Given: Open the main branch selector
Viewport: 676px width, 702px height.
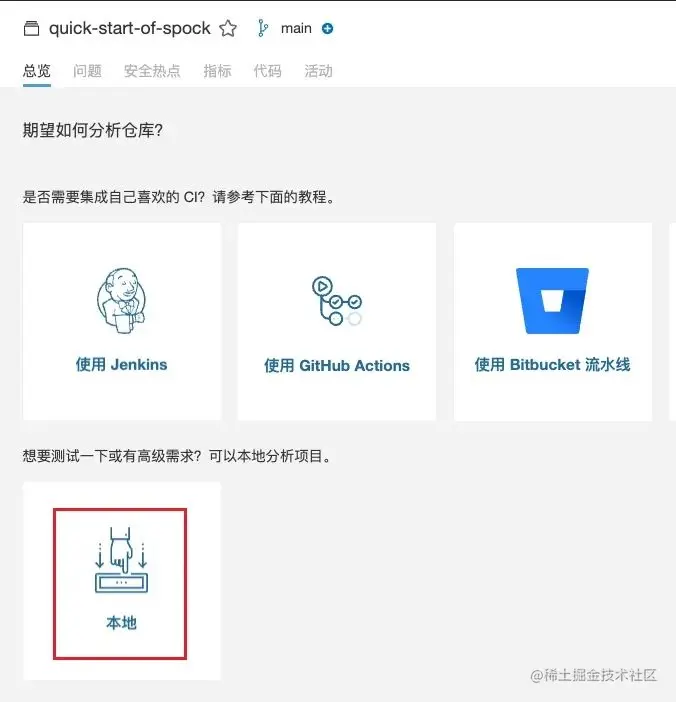Looking at the screenshot, I should [296, 28].
